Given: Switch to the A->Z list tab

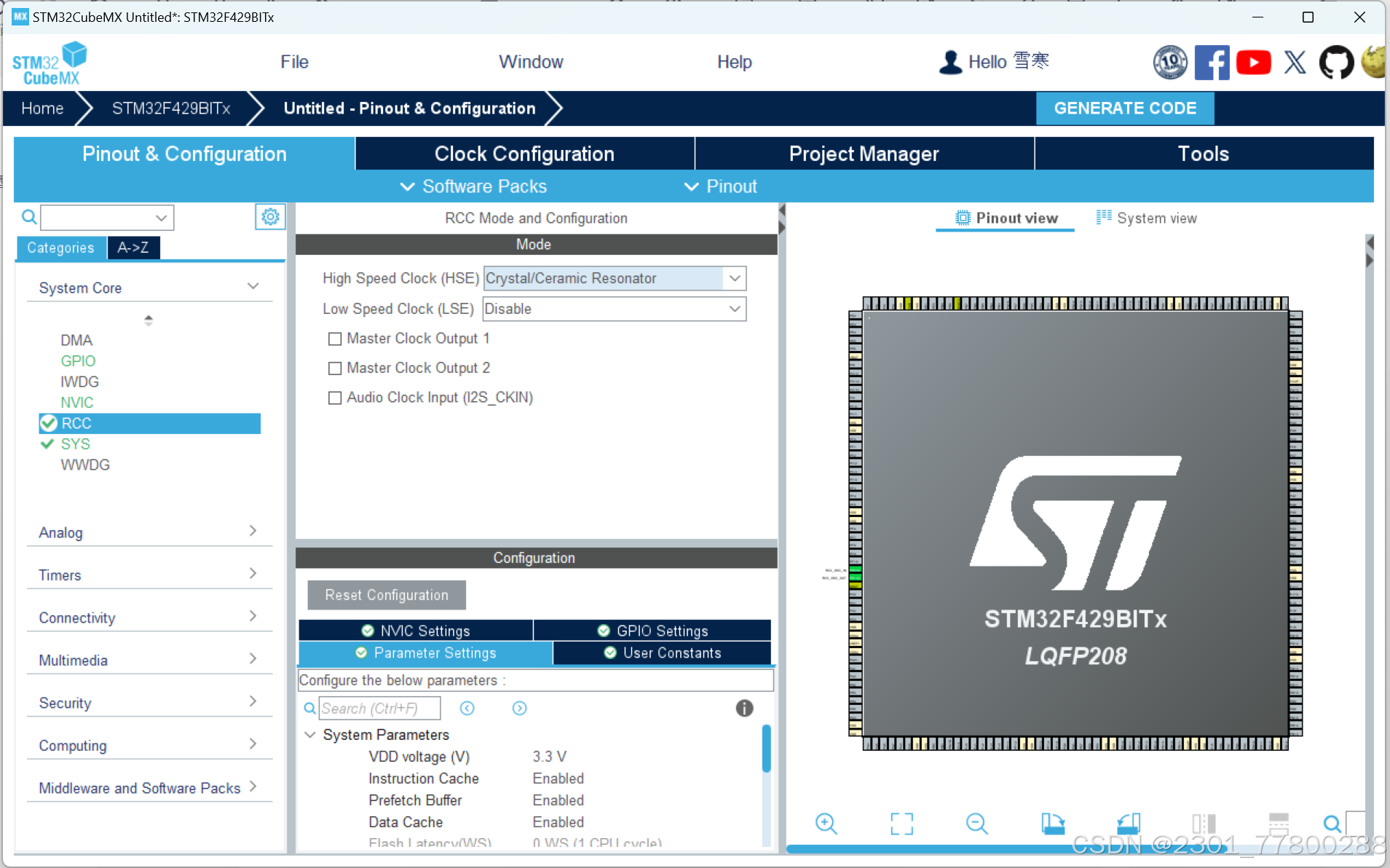Looking at the screenshot, I should [133, 248].
